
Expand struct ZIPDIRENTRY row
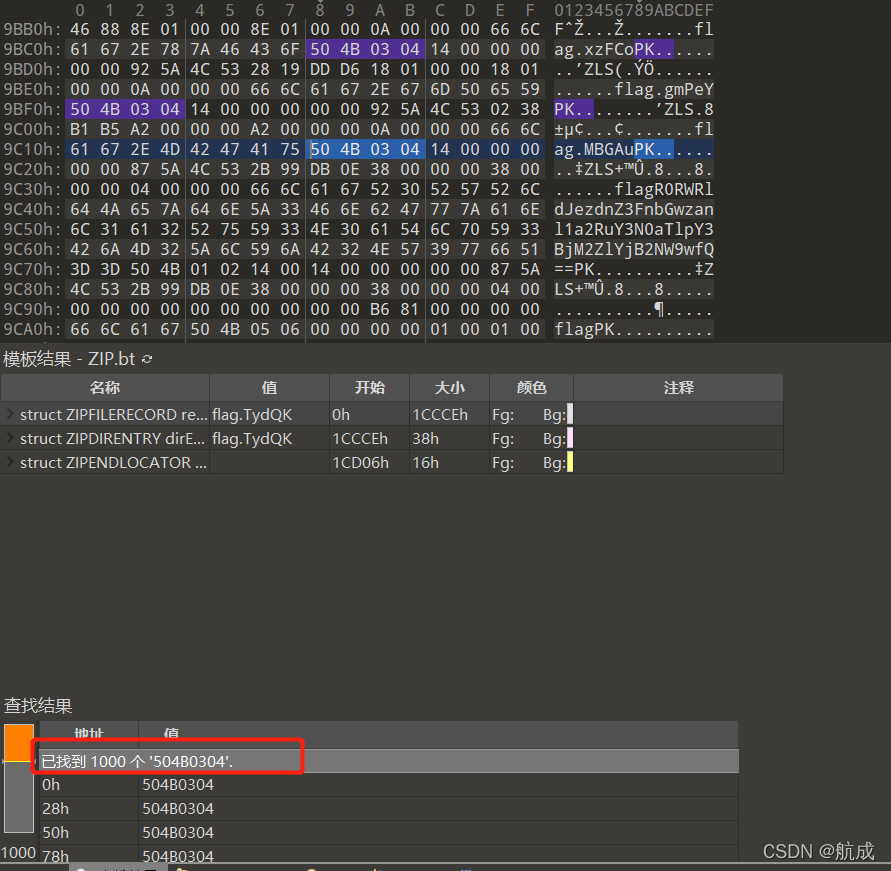[10, 438]
